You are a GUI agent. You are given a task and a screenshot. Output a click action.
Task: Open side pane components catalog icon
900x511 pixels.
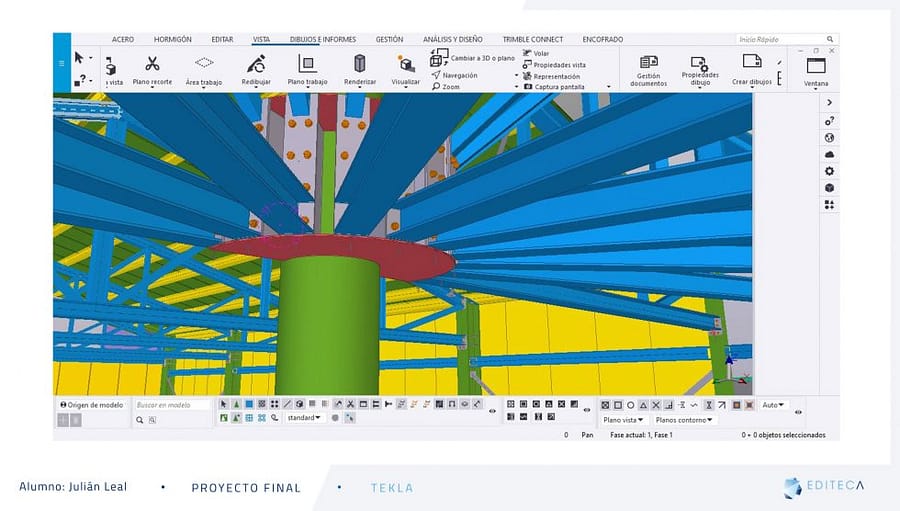(x=829, y=204)
